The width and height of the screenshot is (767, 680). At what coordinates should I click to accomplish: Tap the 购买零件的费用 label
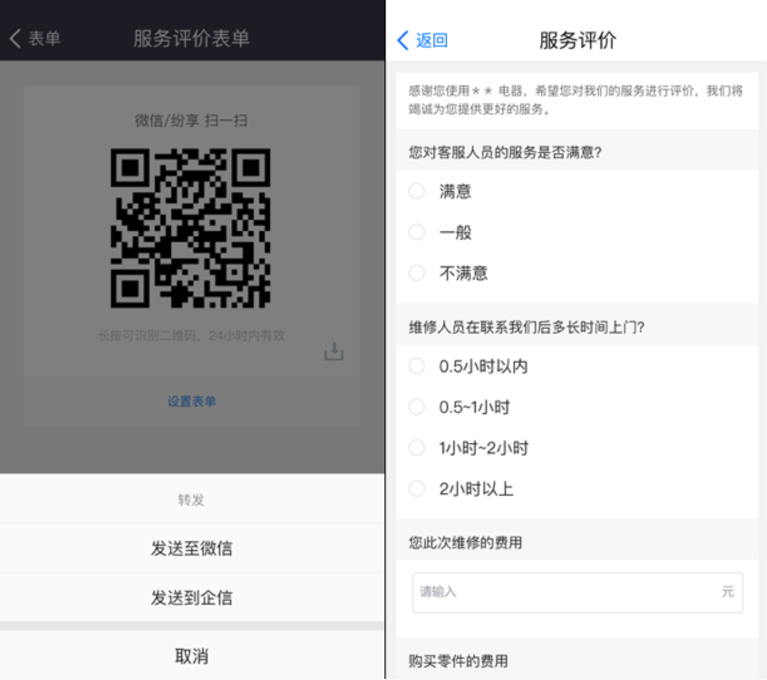[458, 661]
